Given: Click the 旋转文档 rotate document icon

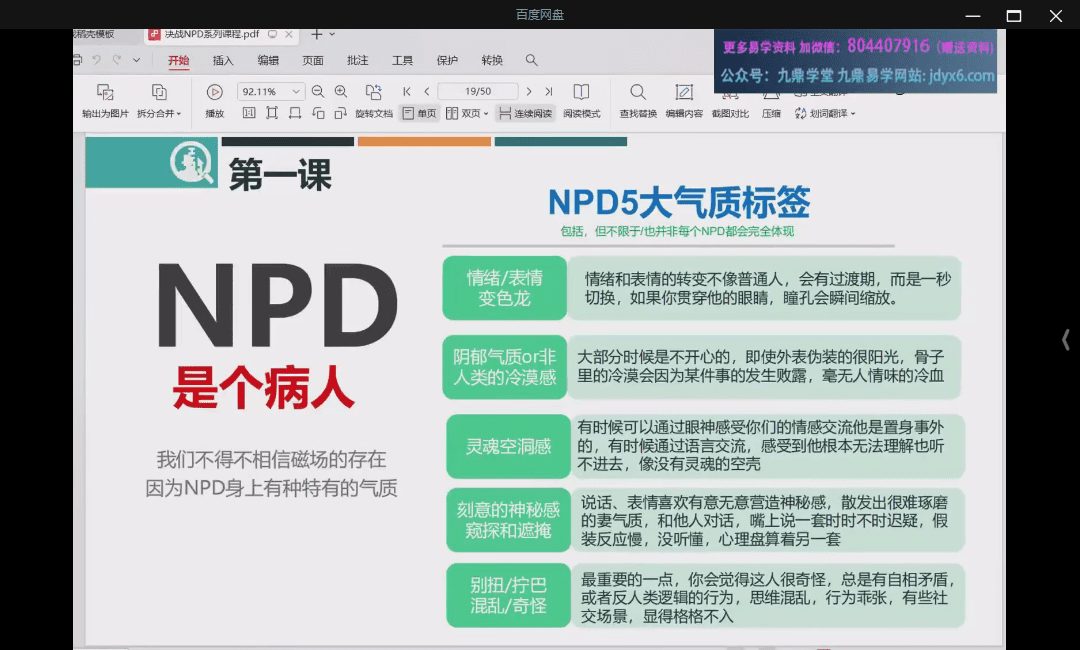Looking at the screenshot, I should coord(374,91).
